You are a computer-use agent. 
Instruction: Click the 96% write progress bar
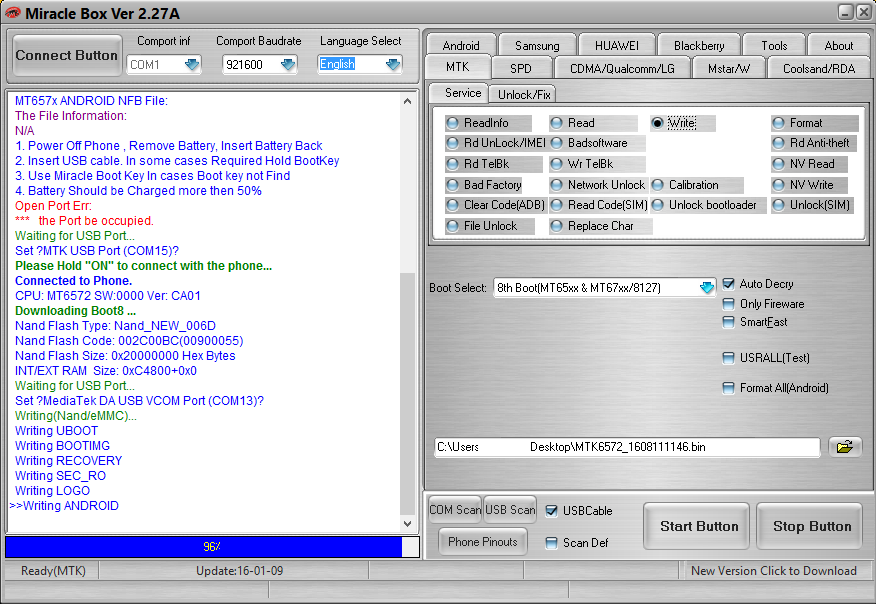[212, 546]
